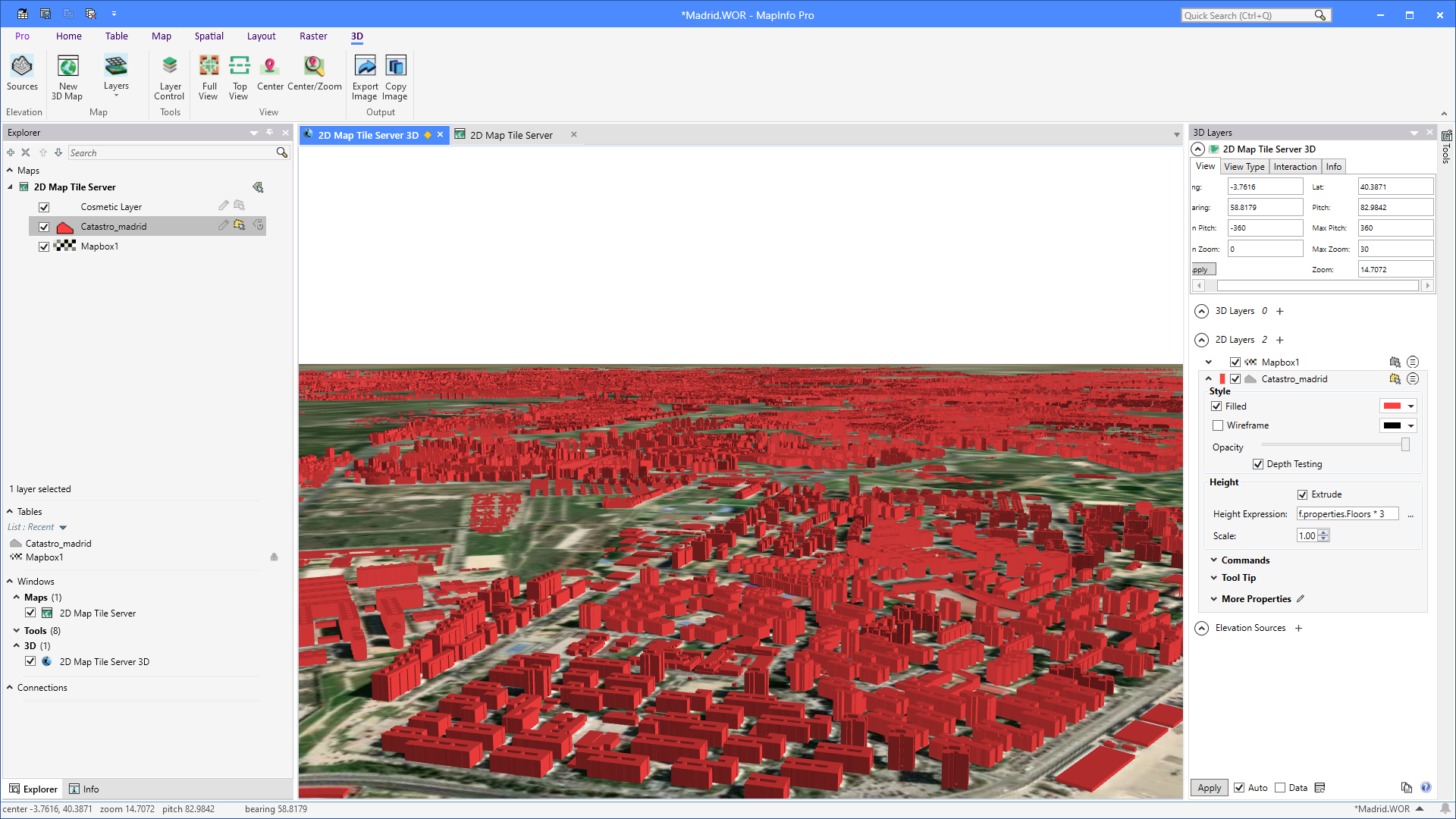Enable Wireframe style for Catastro_madrid
1456x819 pixels.
1219,425
